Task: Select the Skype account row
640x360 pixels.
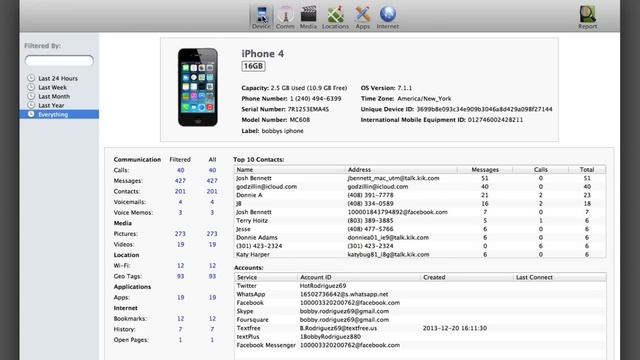Action: [420, 311]
